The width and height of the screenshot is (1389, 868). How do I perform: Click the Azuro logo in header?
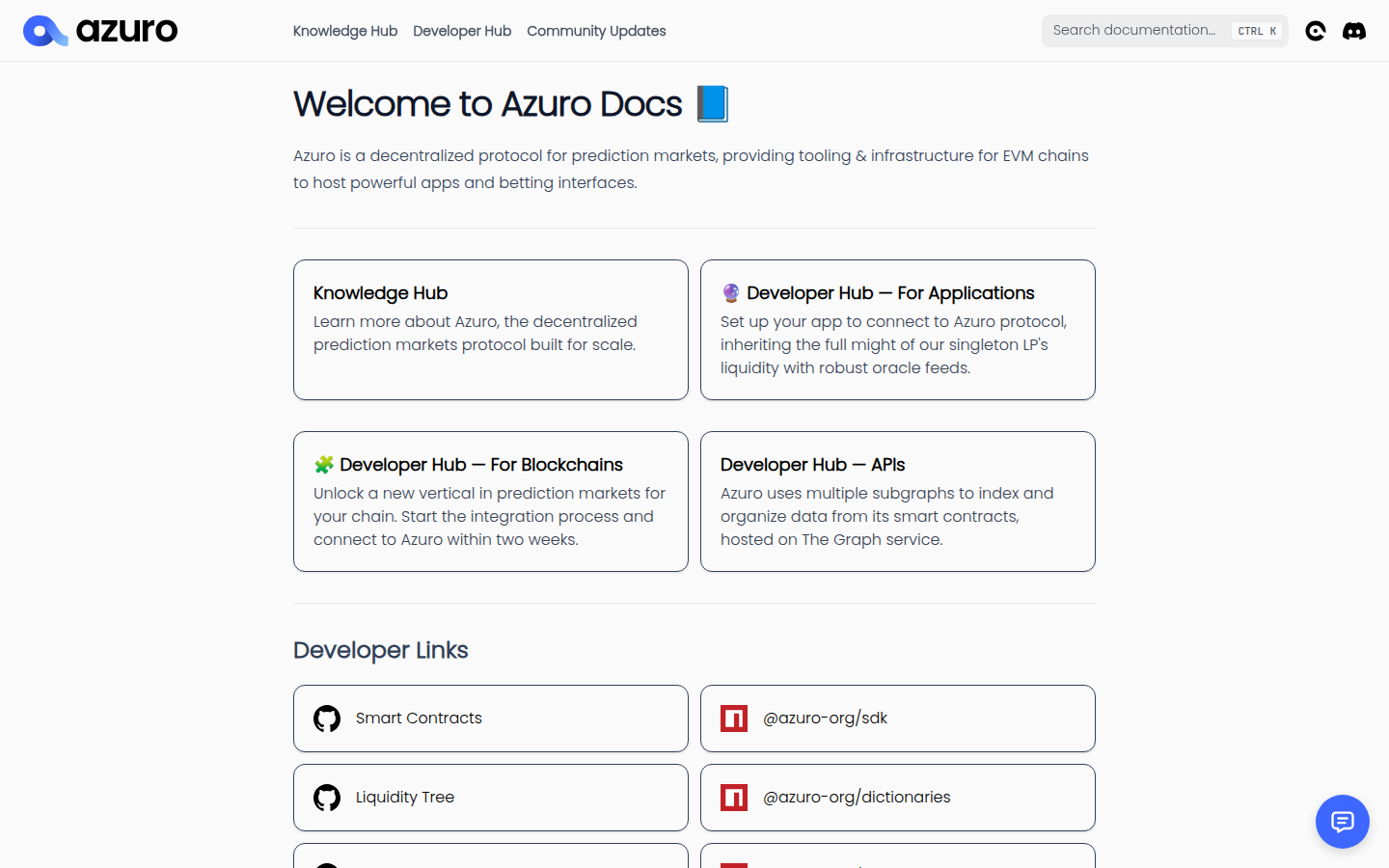click(x=100, y=31)
